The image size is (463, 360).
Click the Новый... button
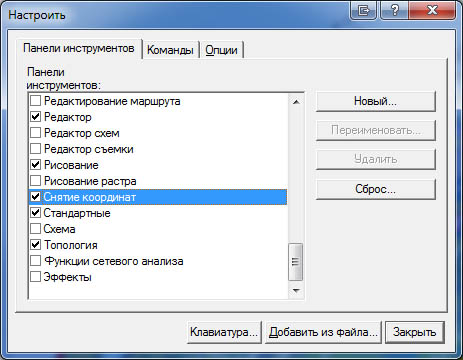pos(375,101)
